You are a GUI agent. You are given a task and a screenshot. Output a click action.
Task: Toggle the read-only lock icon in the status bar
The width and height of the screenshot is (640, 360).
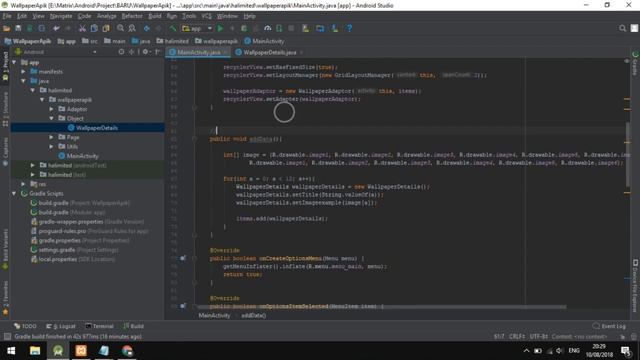[x=622, y=337]
